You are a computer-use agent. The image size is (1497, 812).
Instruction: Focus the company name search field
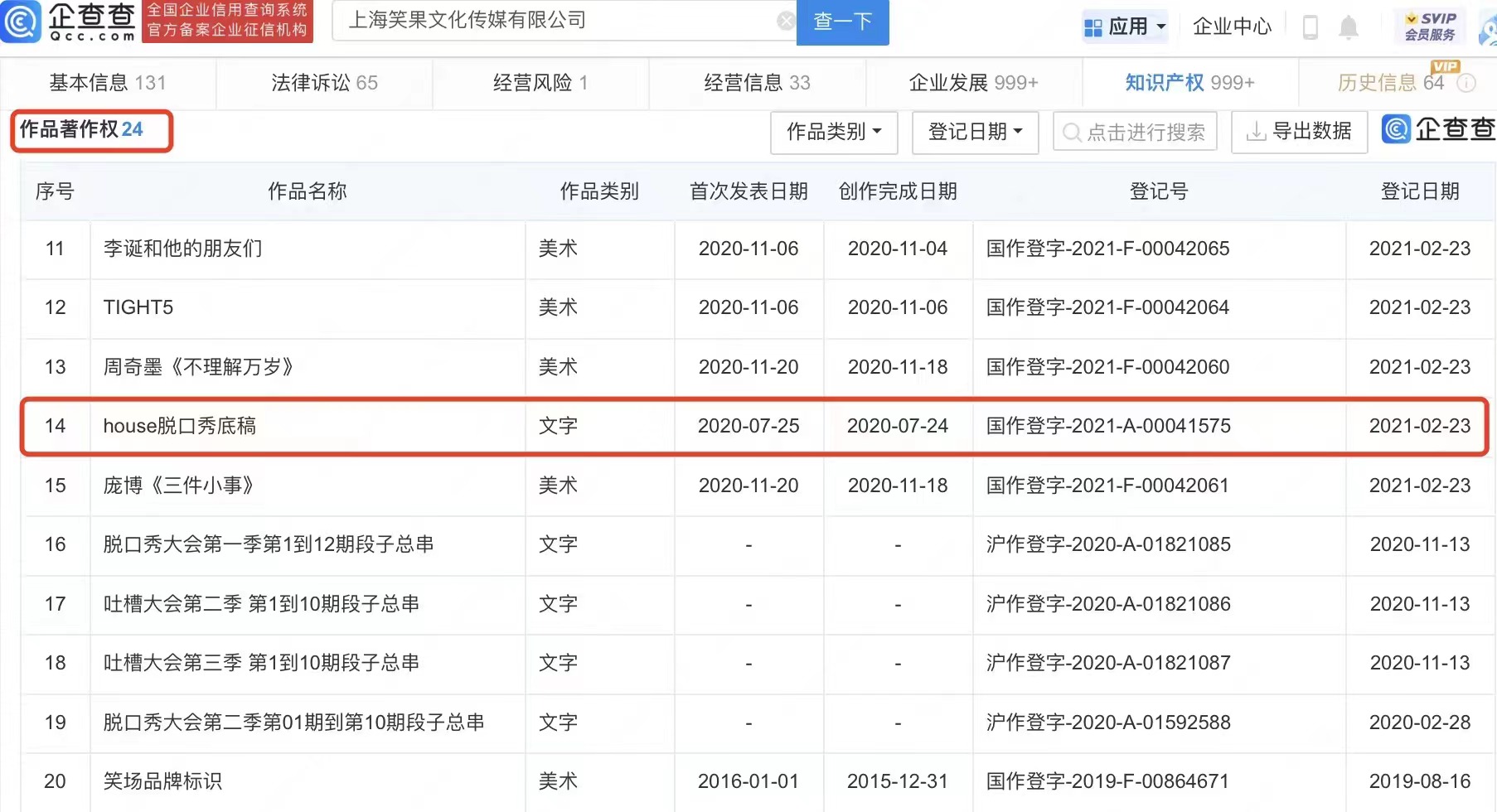click(564, 21)
